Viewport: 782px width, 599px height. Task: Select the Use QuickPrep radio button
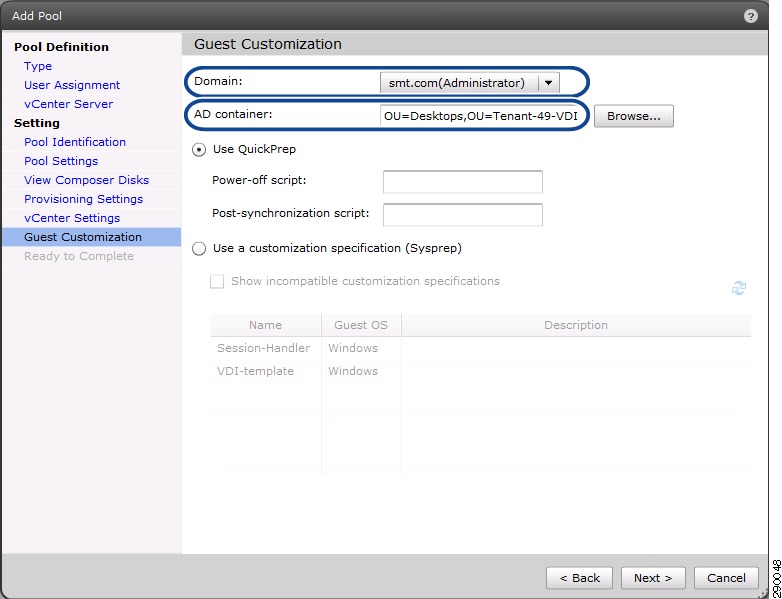(x=199, y=150)
